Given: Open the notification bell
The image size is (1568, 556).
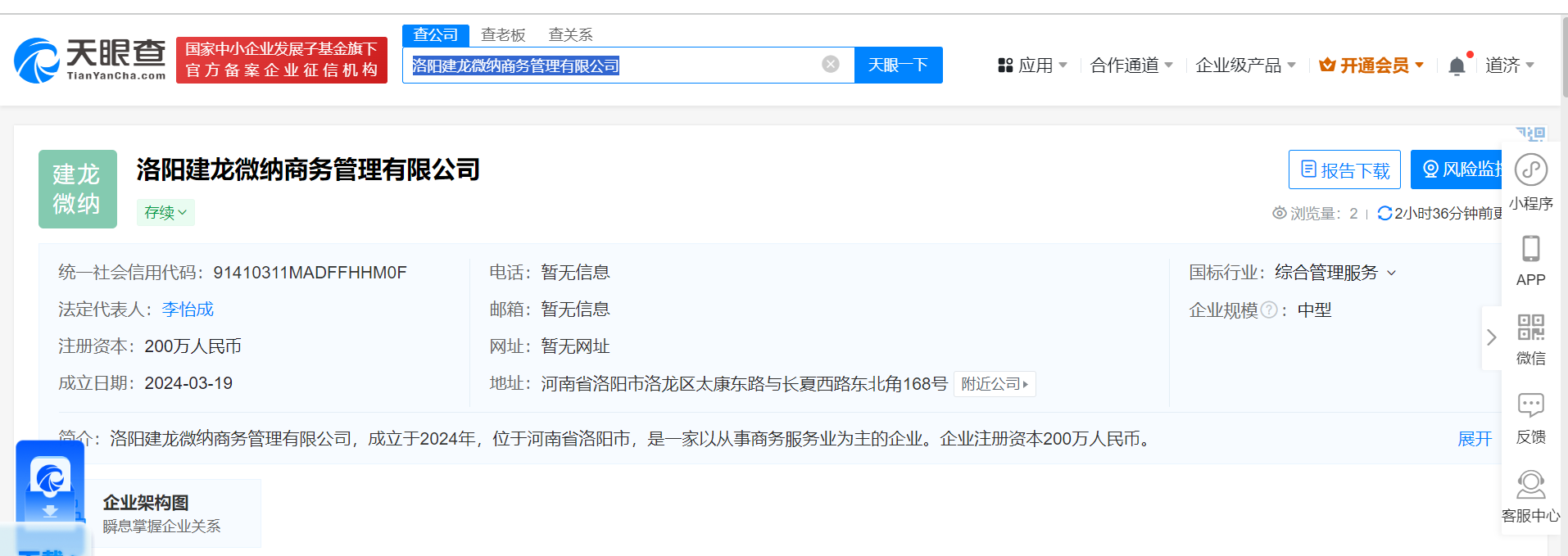Looking at the screenshot, I should (x=1456, y=66).
